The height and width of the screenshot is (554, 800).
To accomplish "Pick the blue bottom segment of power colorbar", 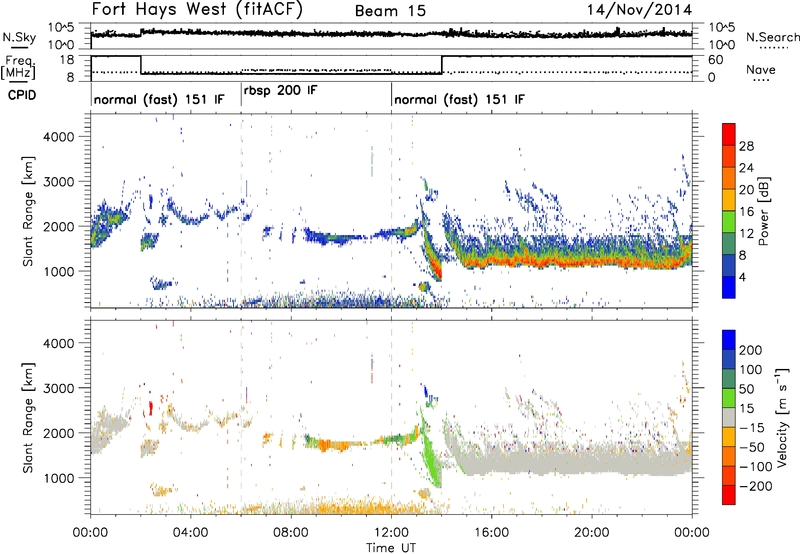I will click(729, 287).
